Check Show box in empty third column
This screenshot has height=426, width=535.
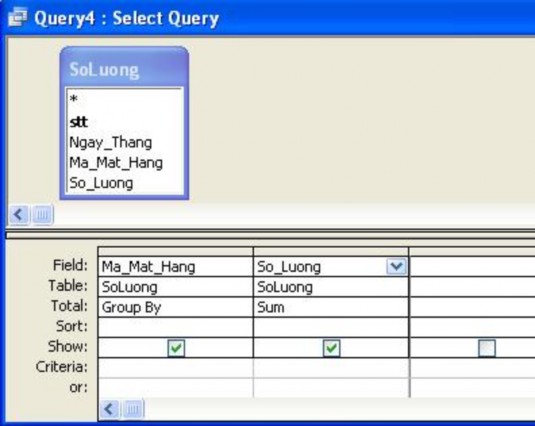pyautogui.click(x=487, y=348)
